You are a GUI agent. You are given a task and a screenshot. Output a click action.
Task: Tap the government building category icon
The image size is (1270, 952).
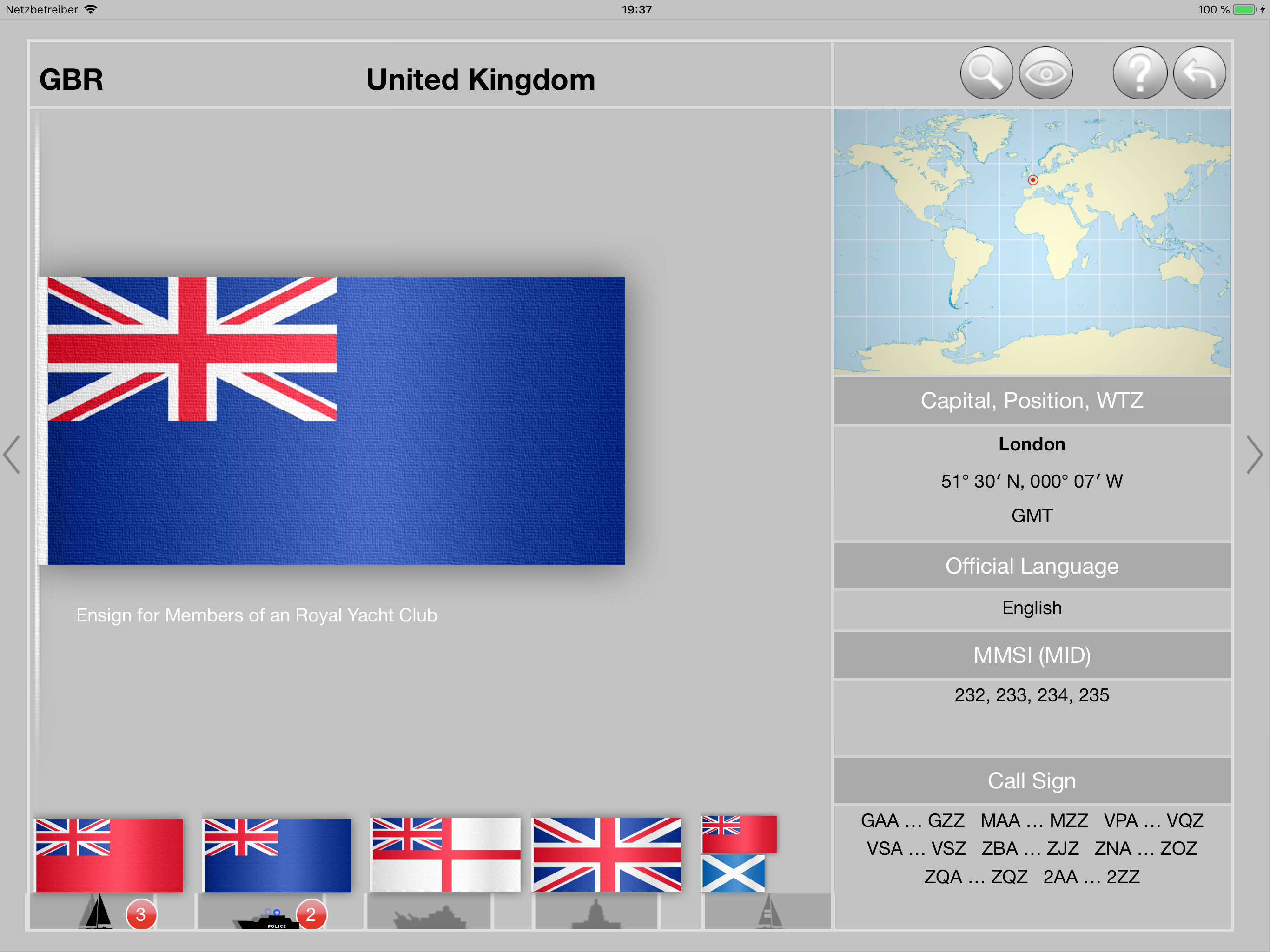596,913
